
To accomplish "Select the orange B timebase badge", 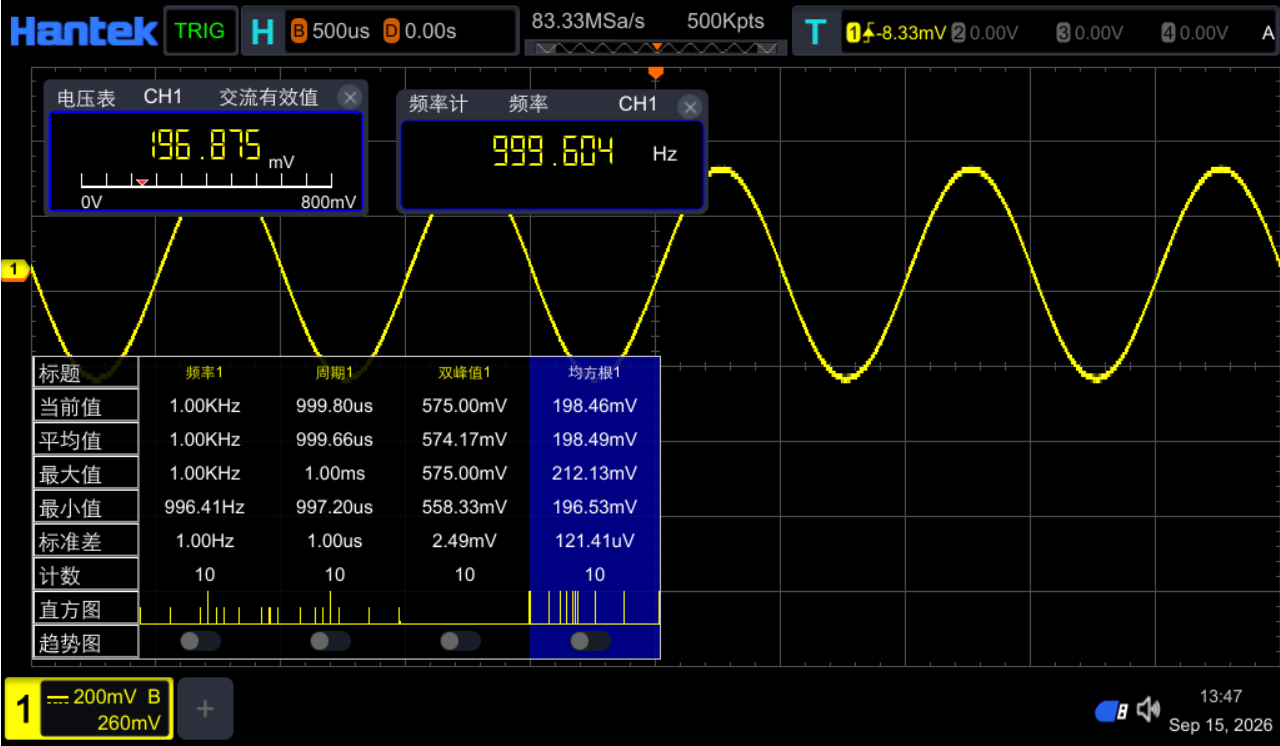I will coord(298,32).
